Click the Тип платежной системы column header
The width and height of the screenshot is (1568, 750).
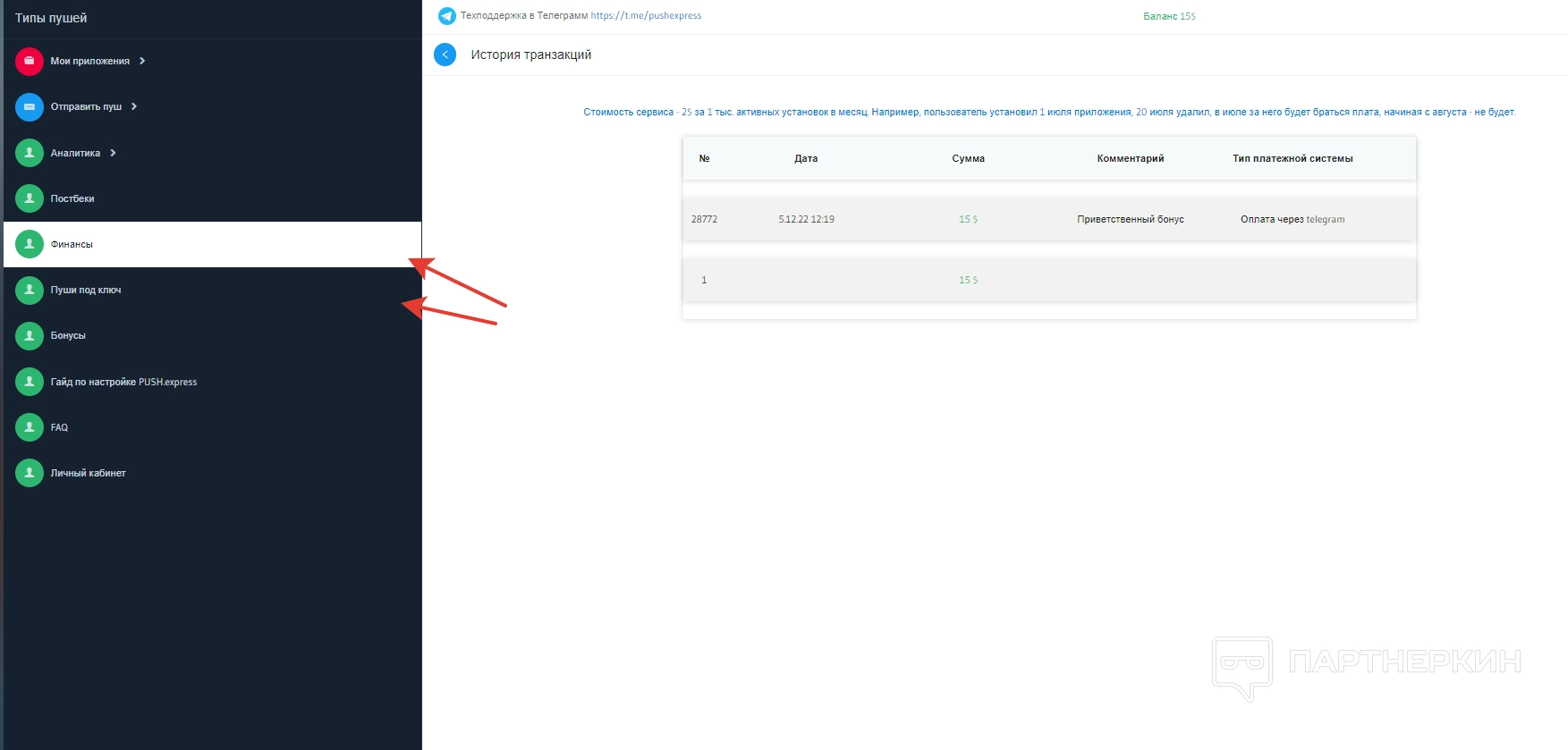click(x=1293, y=158)
